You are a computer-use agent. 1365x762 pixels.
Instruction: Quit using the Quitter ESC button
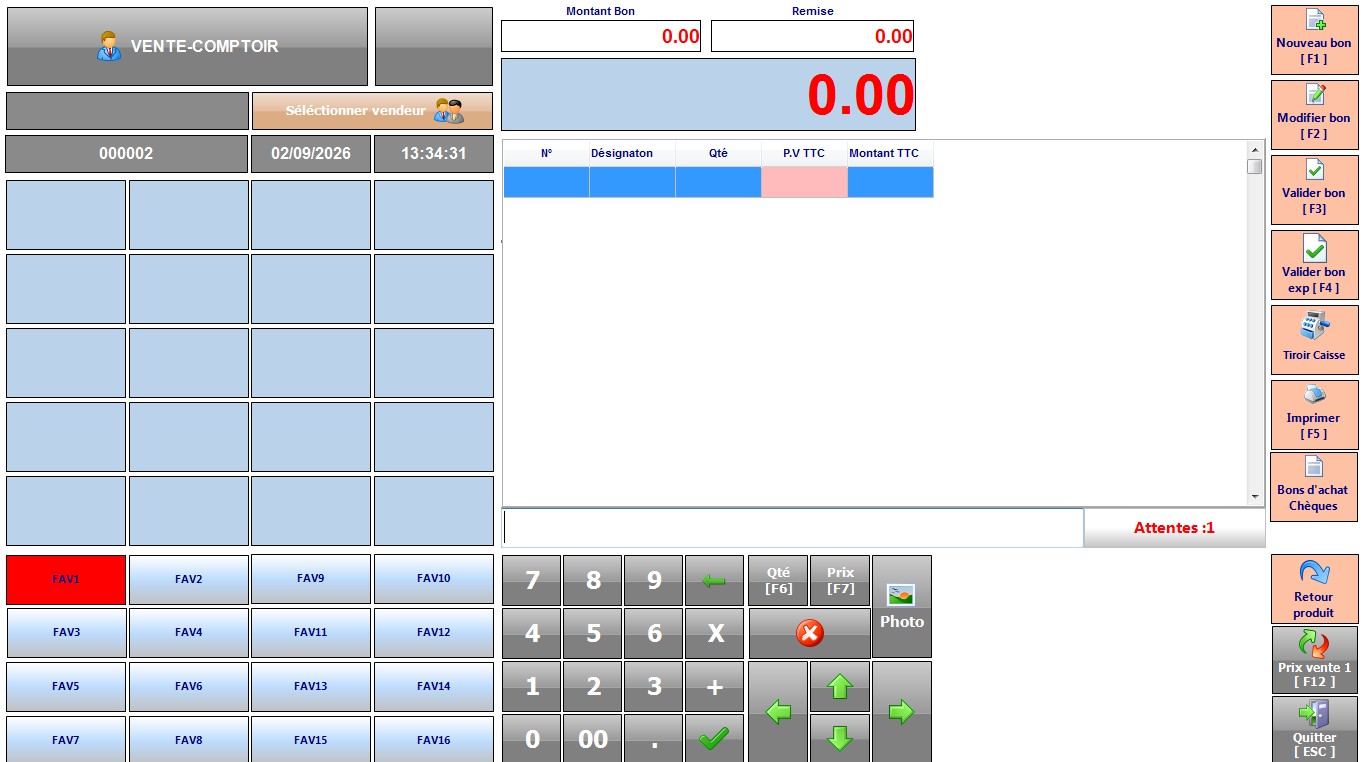[x=1314, y=729]
